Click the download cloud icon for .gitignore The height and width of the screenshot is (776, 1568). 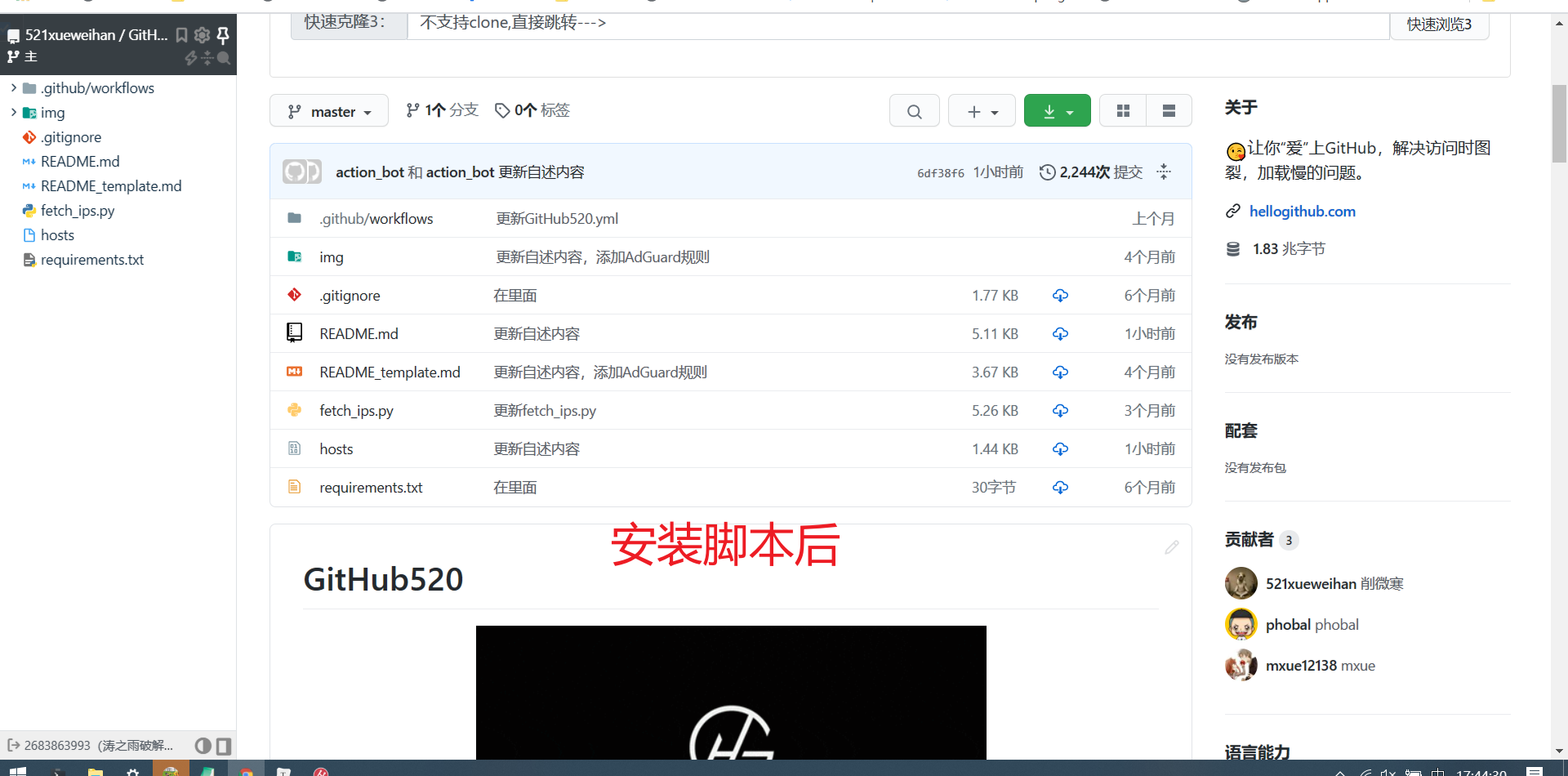(1060, 296)
